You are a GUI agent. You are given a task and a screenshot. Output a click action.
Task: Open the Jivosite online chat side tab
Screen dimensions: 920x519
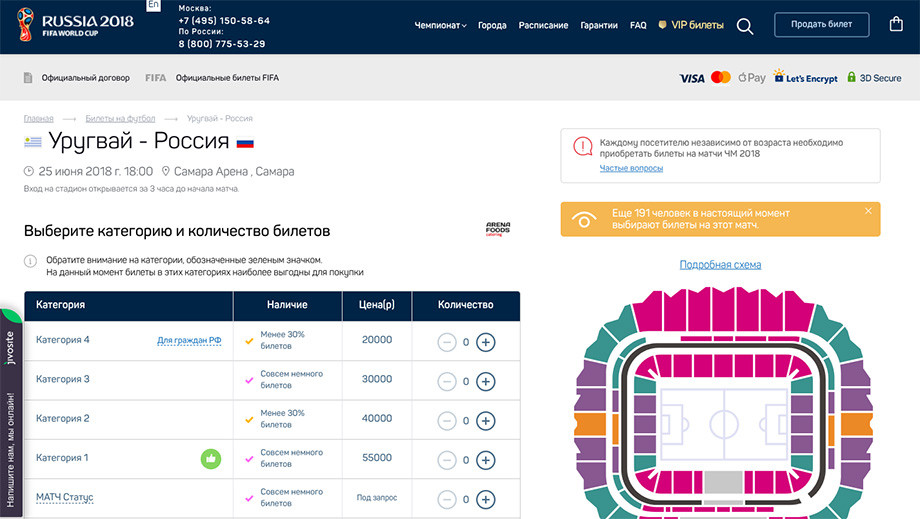pyautogui.click(x=11, y=413)
